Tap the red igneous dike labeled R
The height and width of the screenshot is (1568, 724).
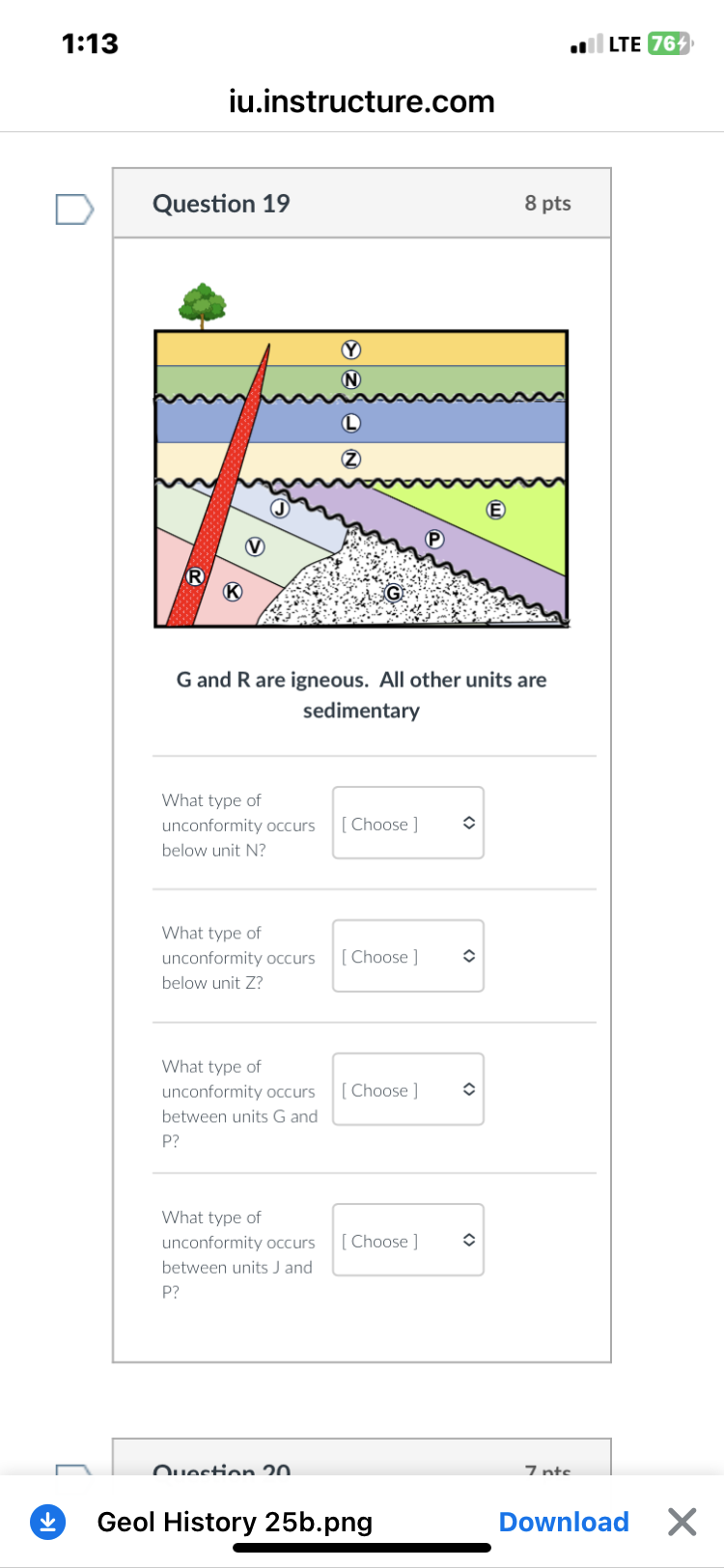(195, 576)
